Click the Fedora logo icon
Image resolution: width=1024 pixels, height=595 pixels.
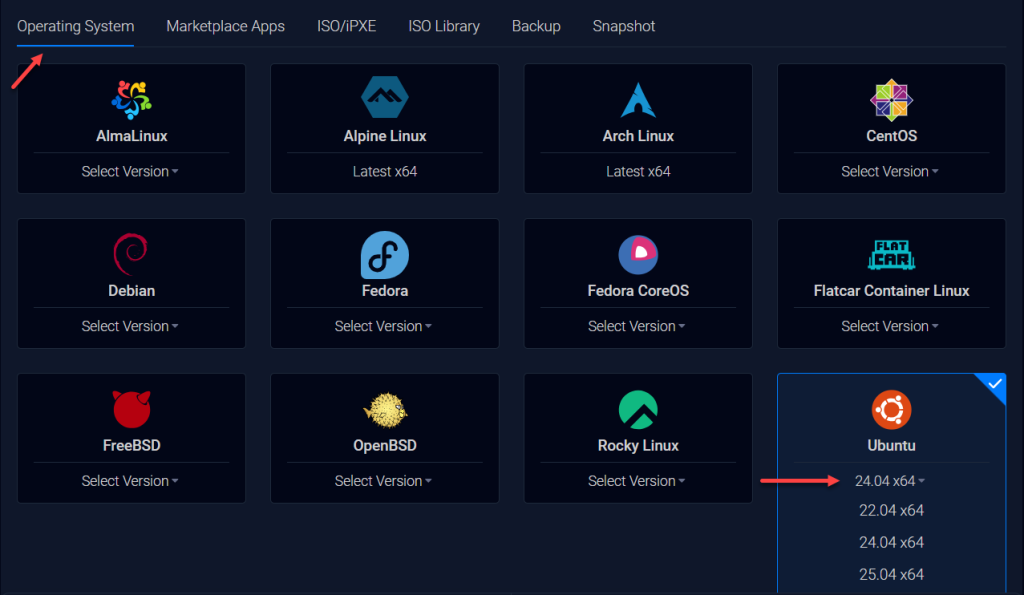pyautogui.click(x=385, y=254)
